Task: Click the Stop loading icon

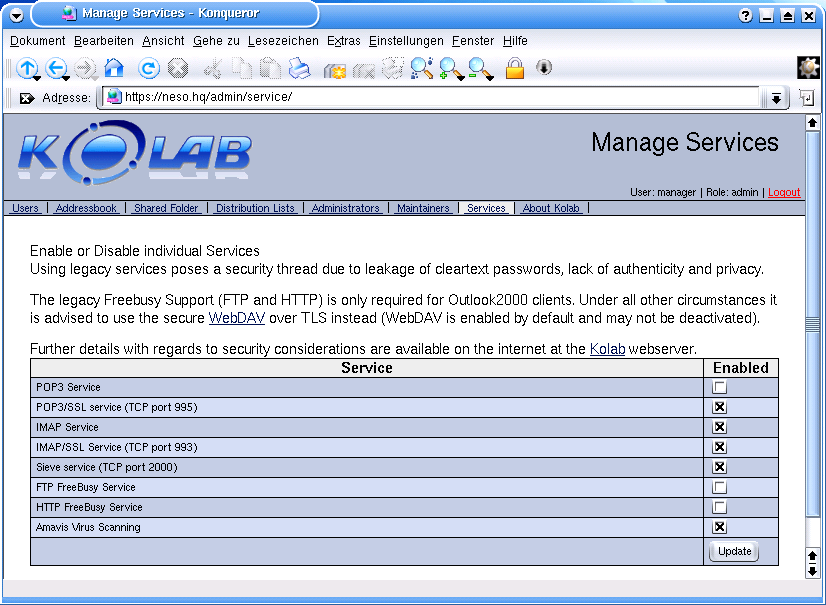Action: (178, 68)
